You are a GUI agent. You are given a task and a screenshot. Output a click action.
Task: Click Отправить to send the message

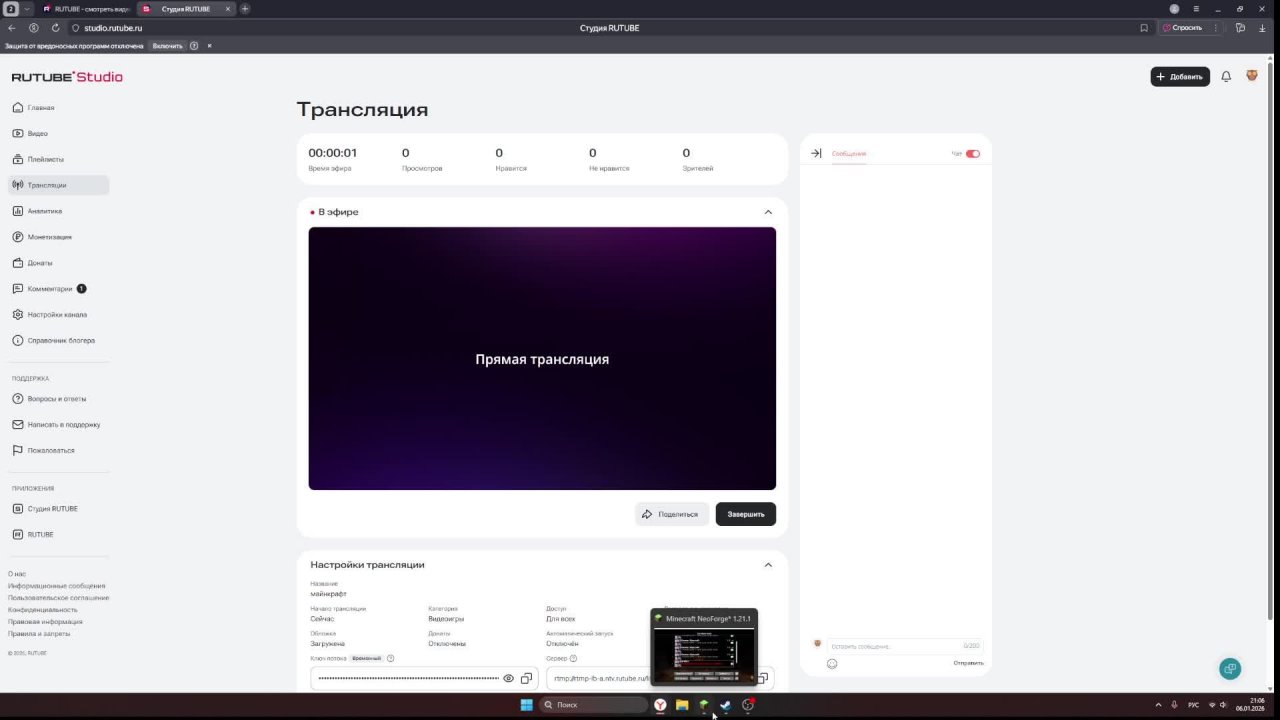click(968, 663)
